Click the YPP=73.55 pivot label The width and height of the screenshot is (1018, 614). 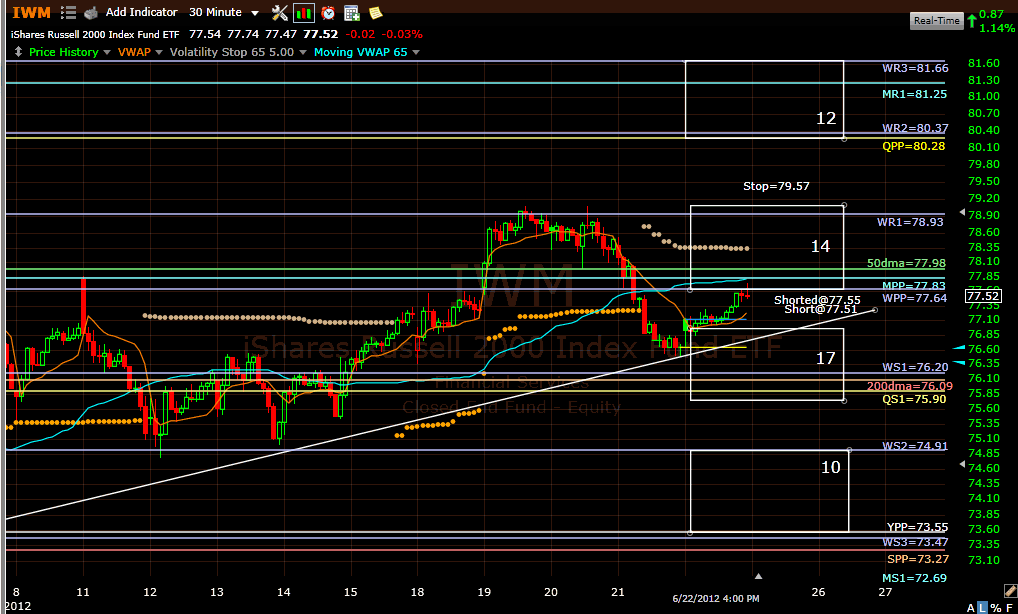[917, 527]
